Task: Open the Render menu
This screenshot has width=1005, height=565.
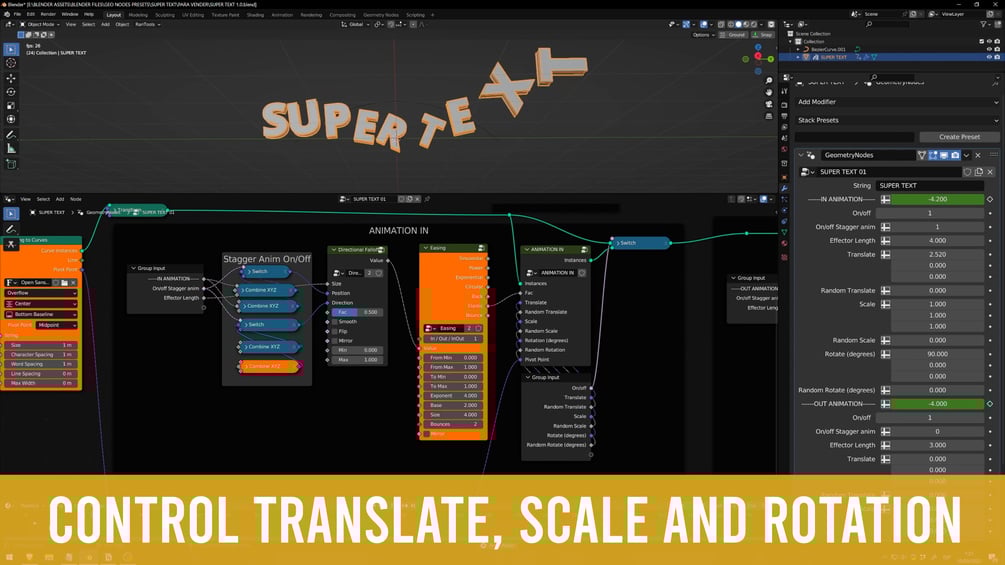Action: pyautogui.click(x=48, y=14)
